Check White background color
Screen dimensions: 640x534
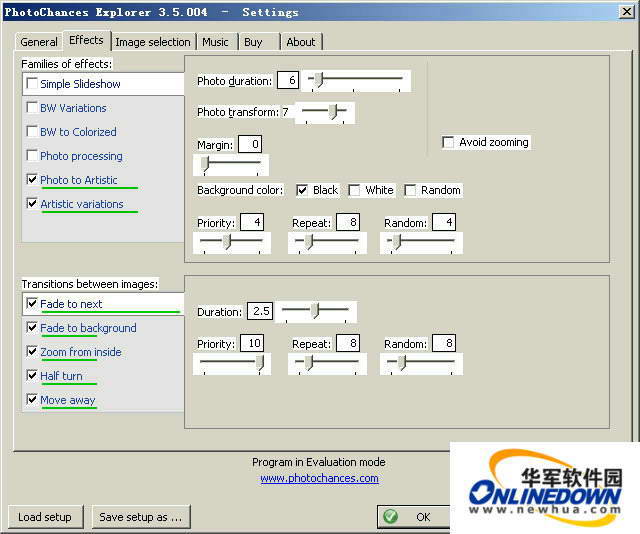[354, 190]
